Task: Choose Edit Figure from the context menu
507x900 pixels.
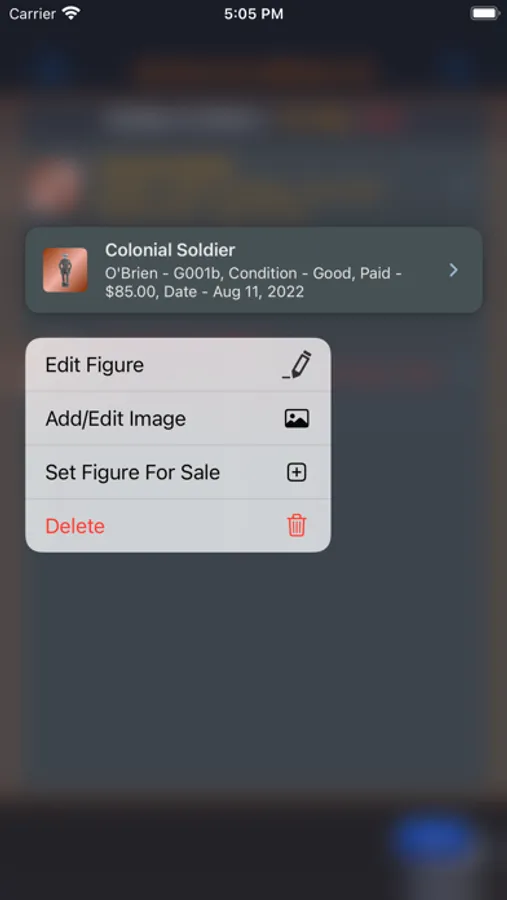Action: (178, 365)
